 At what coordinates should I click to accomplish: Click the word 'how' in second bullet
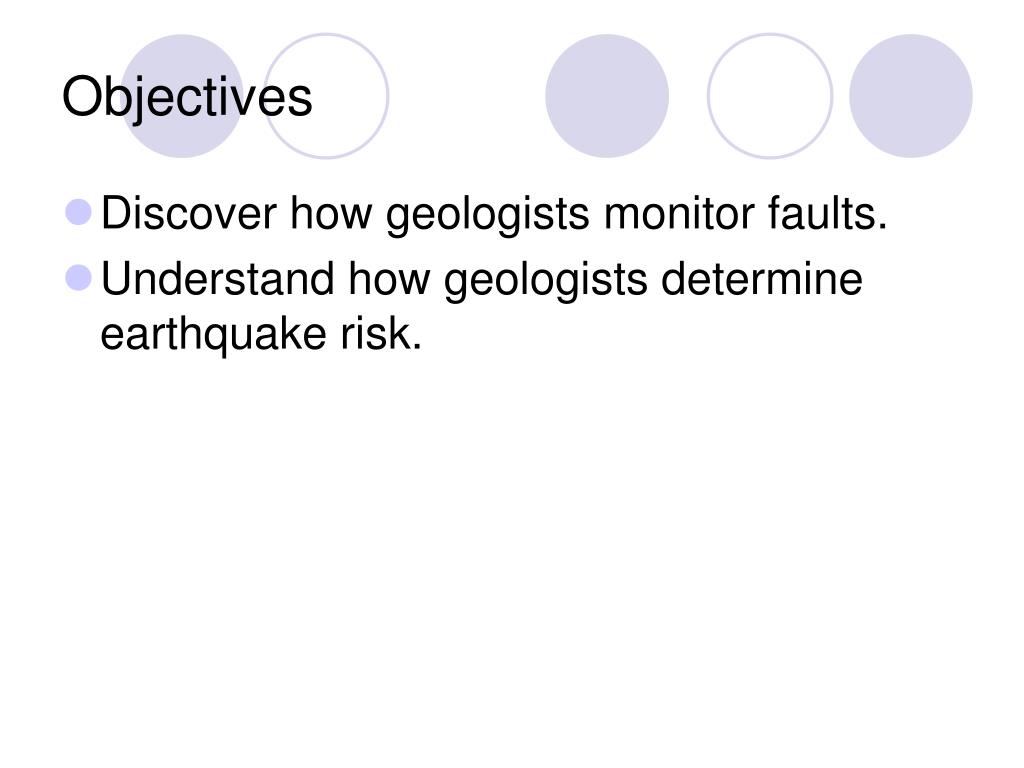coord(389,279)
